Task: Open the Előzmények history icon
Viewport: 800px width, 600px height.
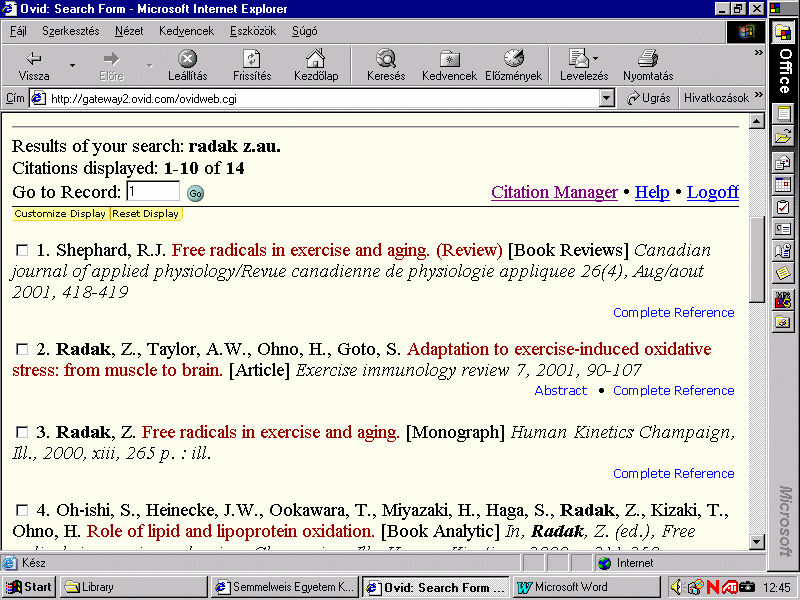Action: (x=514, y=58)
